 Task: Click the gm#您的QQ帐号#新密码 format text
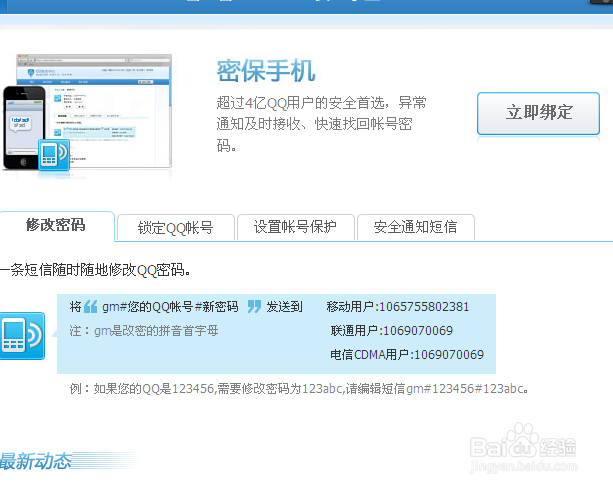(x=170, y=307)
